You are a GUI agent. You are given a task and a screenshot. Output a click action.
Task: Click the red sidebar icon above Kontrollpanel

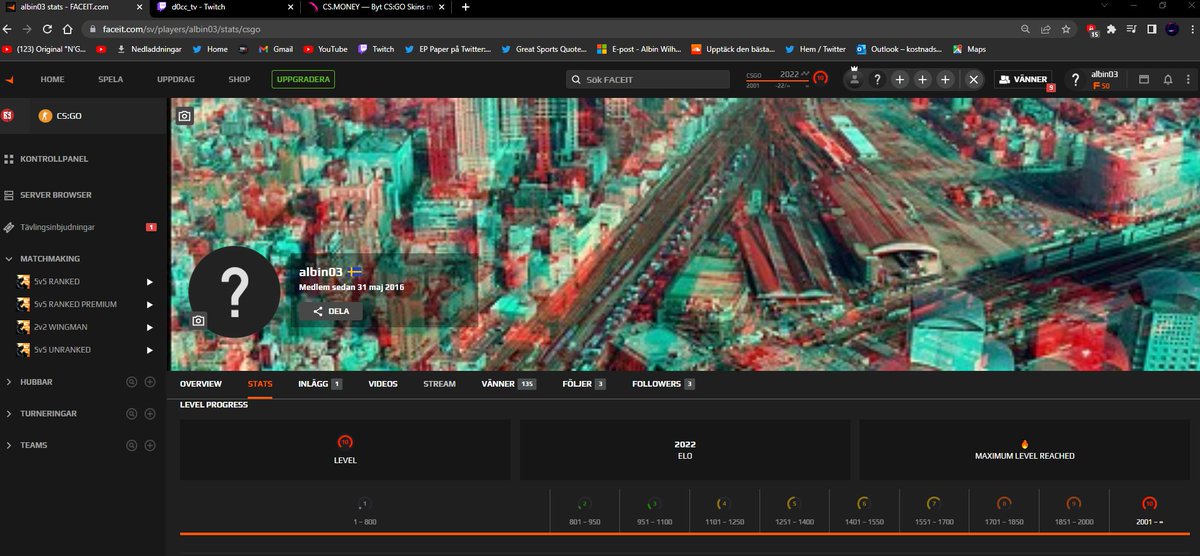click(x=7, y=116)
